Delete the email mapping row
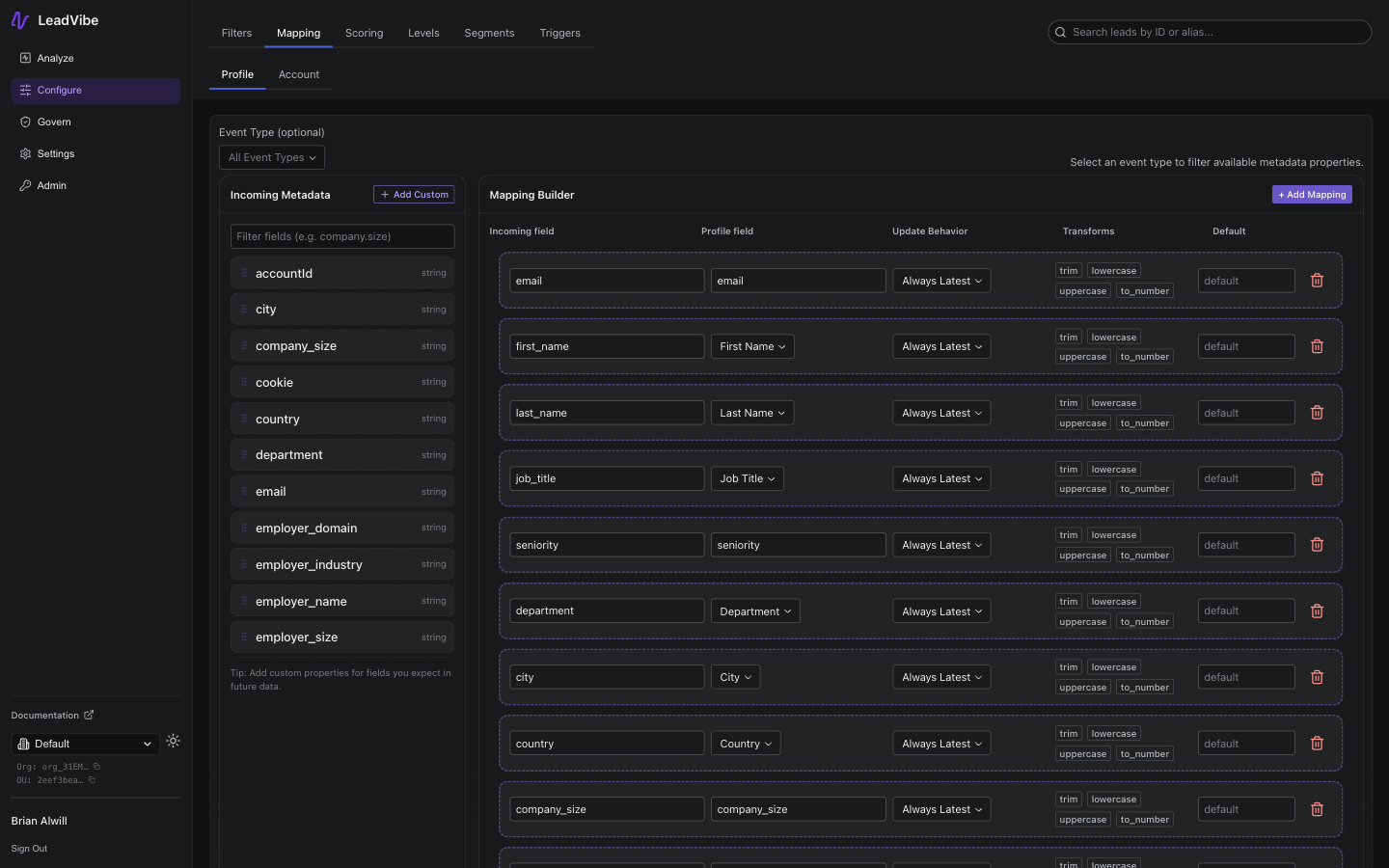1389x868 pixels. 1317,281
